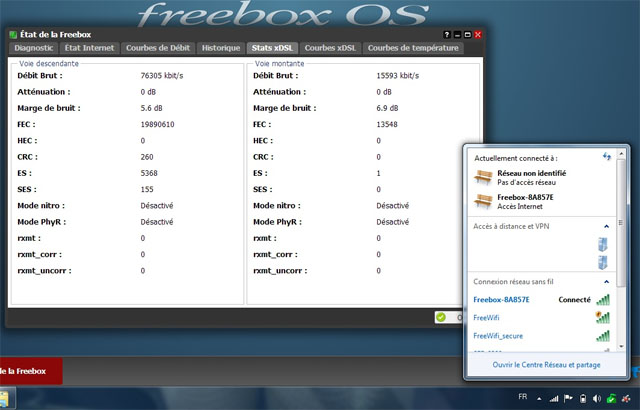The width and height of the screenshot is (640, 410).
Task: Show hidden tray icons arrow
Action: pyautogui.click(x=540, y=399)
